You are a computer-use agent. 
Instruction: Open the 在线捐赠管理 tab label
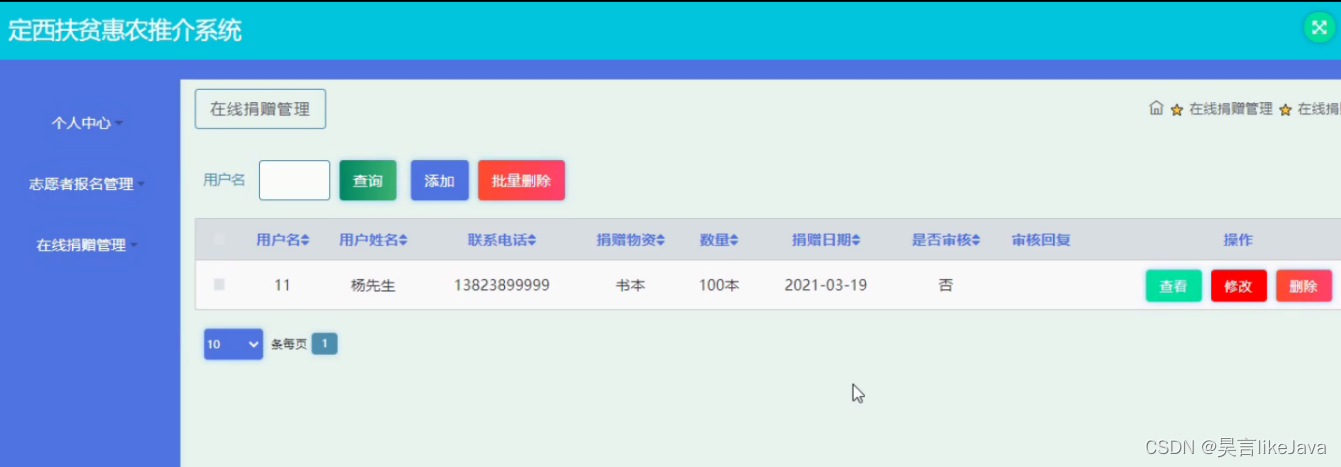click(x=260, y=109)
